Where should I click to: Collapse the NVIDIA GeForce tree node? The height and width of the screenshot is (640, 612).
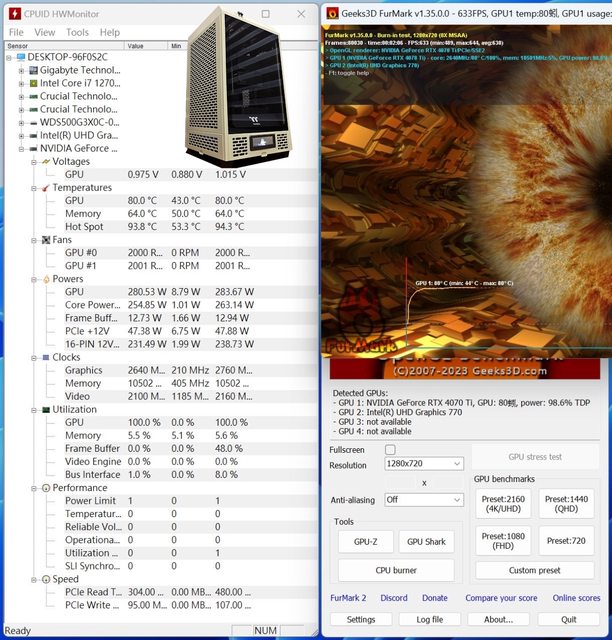(x=20, y=148)
